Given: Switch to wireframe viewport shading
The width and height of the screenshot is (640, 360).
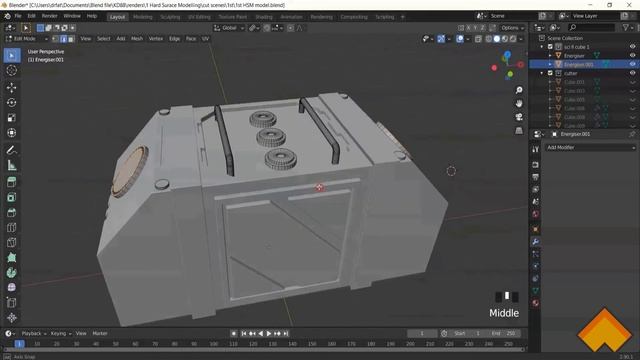Looking at the screenshot, I should point(489,39).
